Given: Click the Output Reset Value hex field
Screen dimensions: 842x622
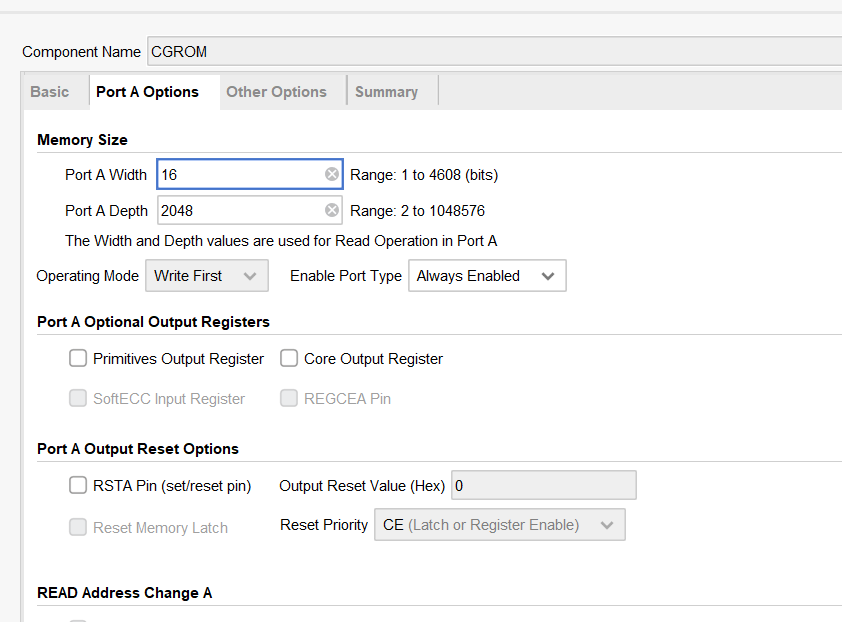Looking at the screenshot, I should tap(543, 486).
